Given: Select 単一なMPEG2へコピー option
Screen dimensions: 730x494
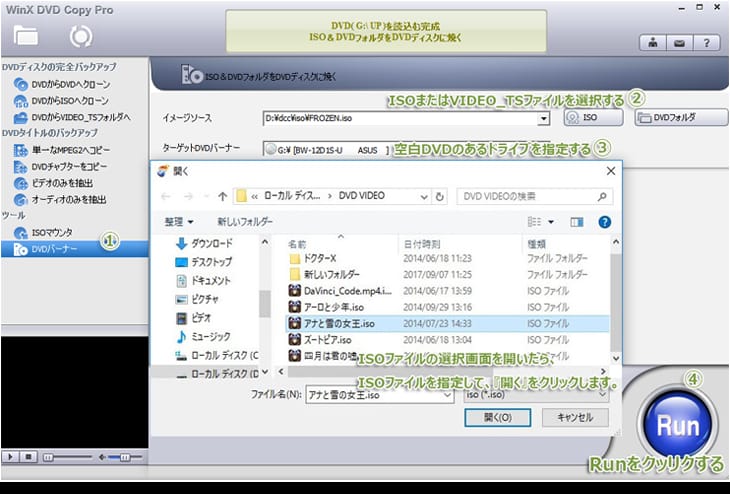Looking at the screenshot, I should pyautogui.click(x=62, y=150).
